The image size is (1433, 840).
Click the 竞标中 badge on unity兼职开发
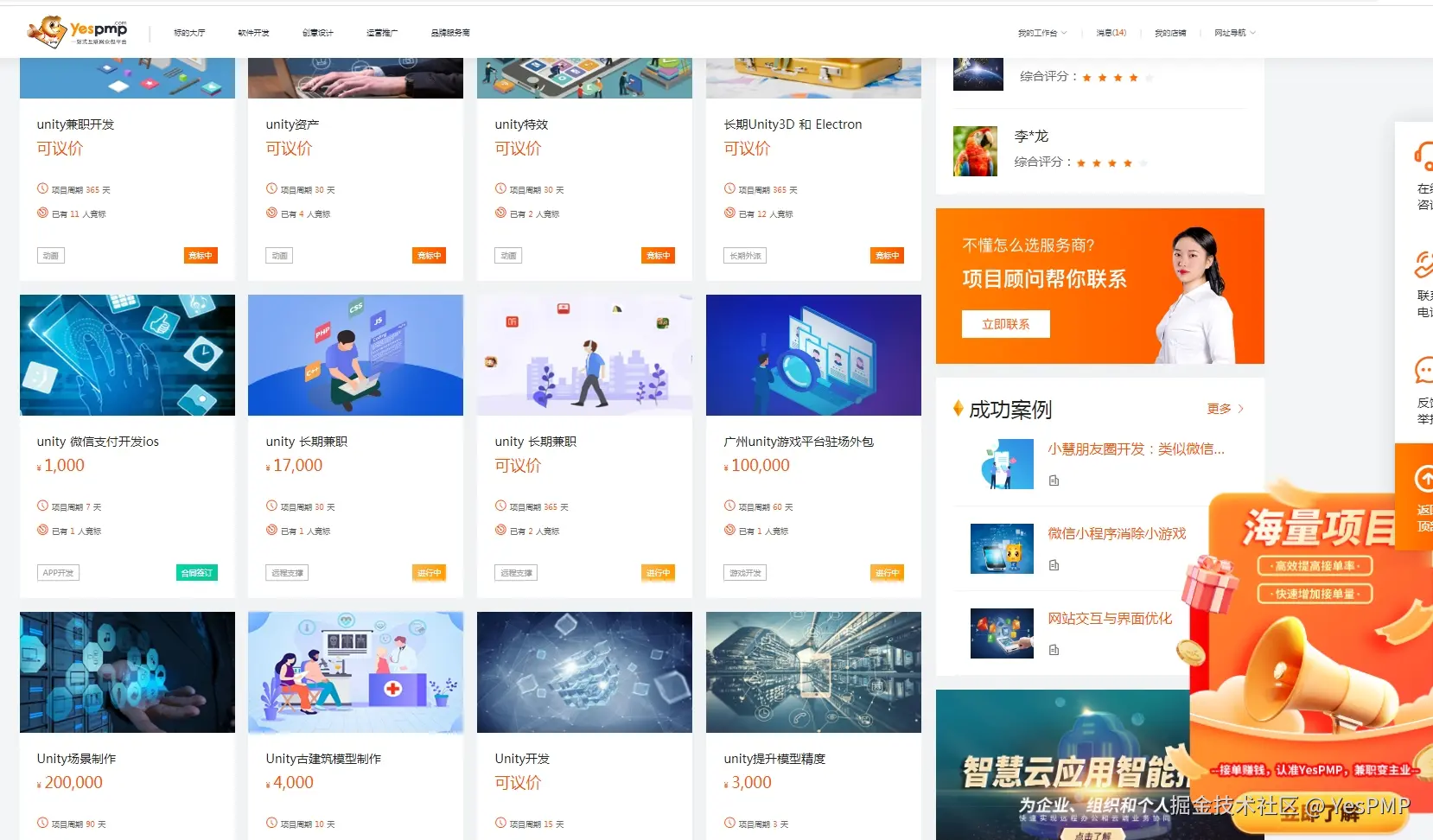201,256
